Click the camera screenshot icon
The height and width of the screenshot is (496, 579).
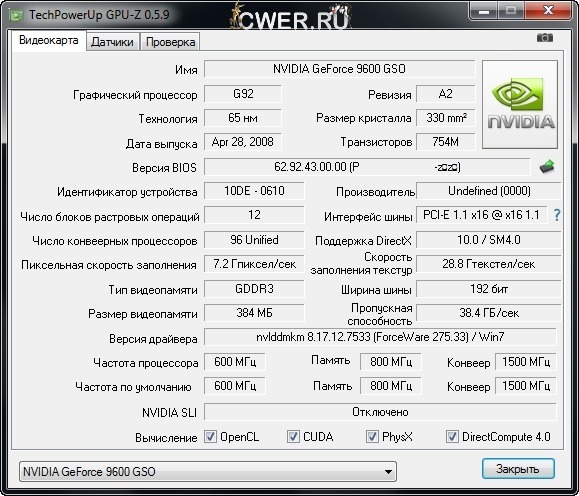[545, 38]
